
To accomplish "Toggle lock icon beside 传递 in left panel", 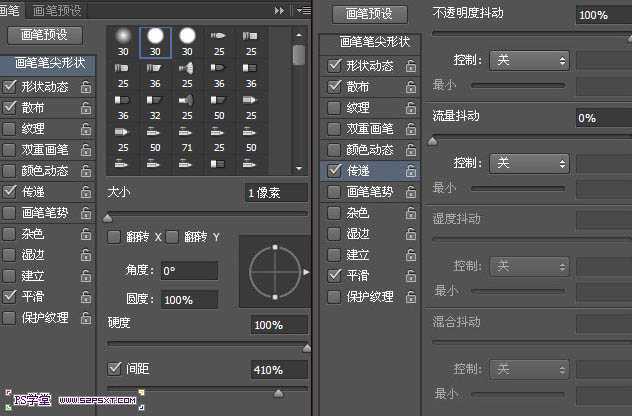I will 86,192.
